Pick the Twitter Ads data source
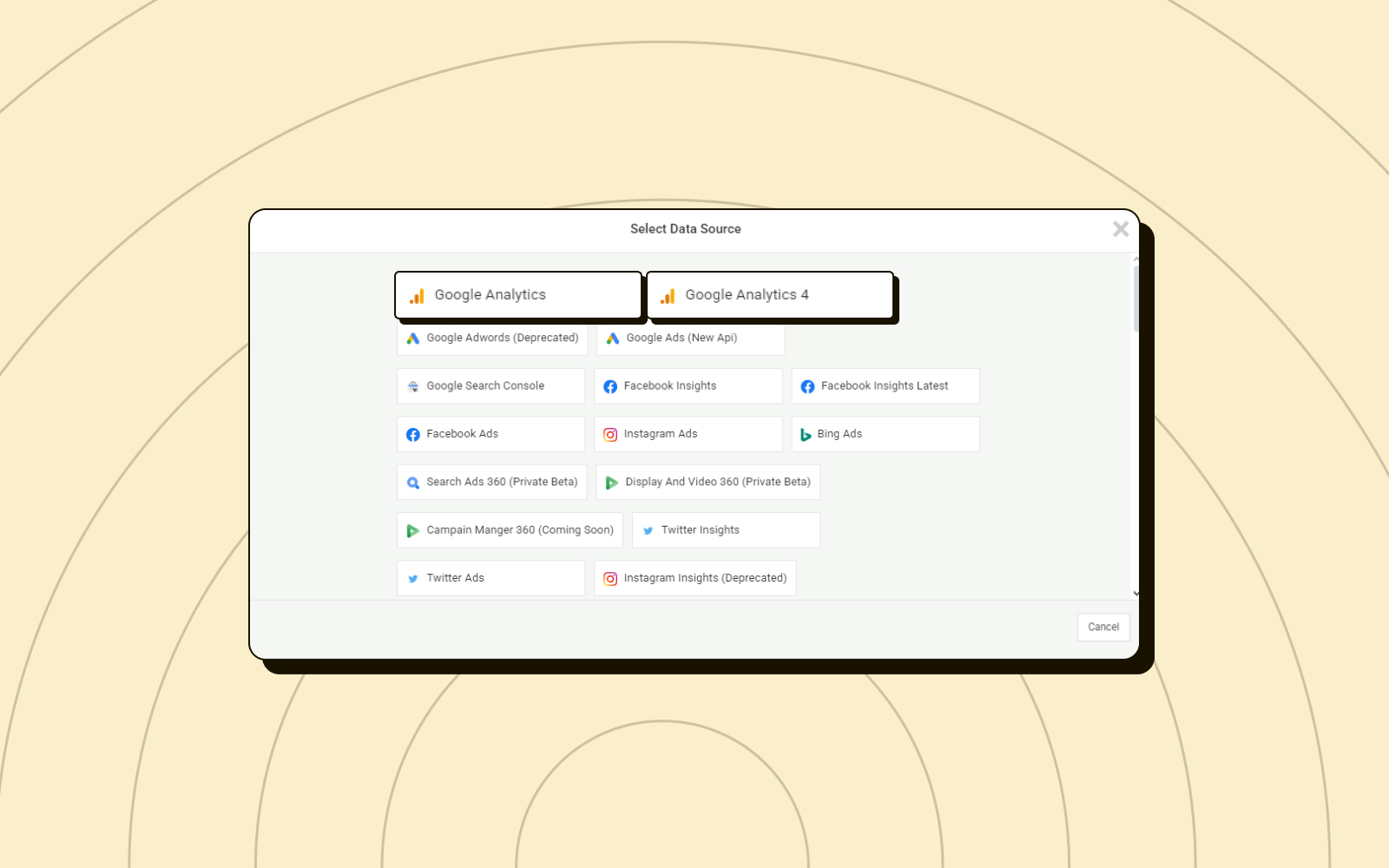This screenshot has width=1389, height=868. 490,578
